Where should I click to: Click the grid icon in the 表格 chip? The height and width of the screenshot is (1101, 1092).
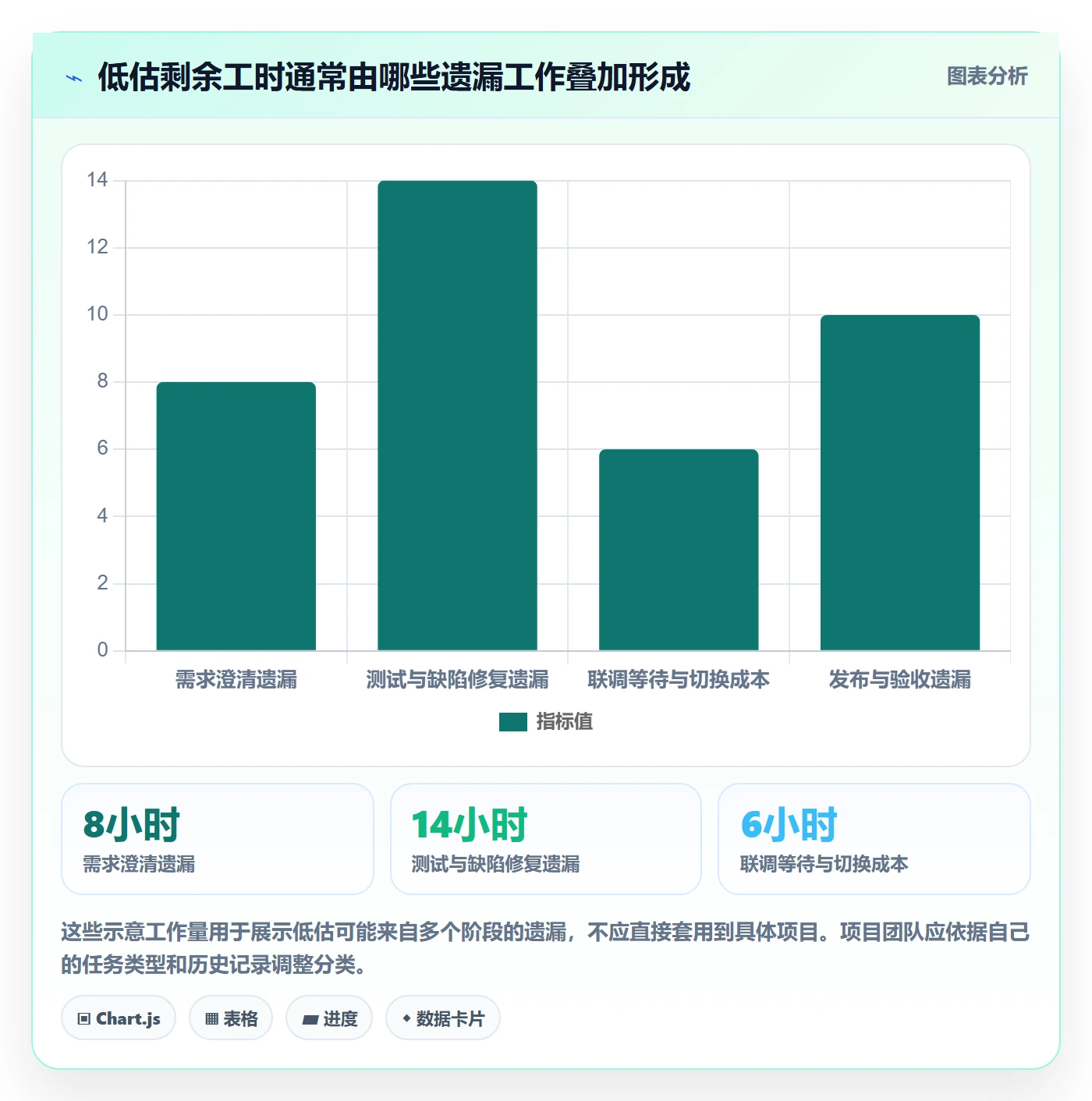(x=211, y=1019)
